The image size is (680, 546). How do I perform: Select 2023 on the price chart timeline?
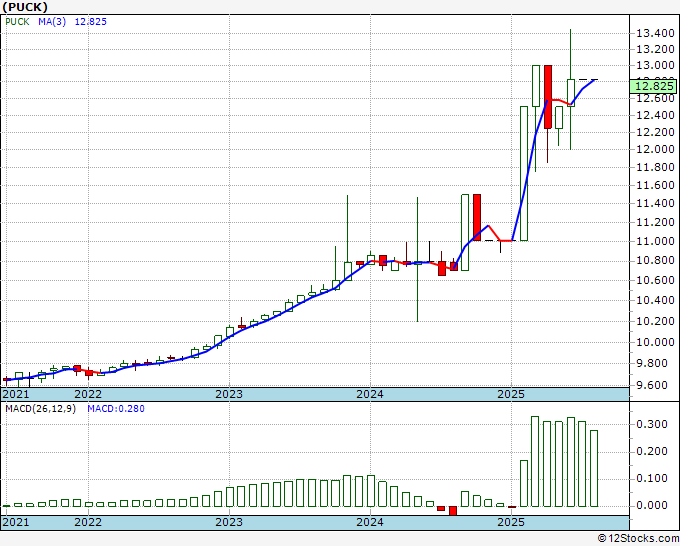pos(229,393)
